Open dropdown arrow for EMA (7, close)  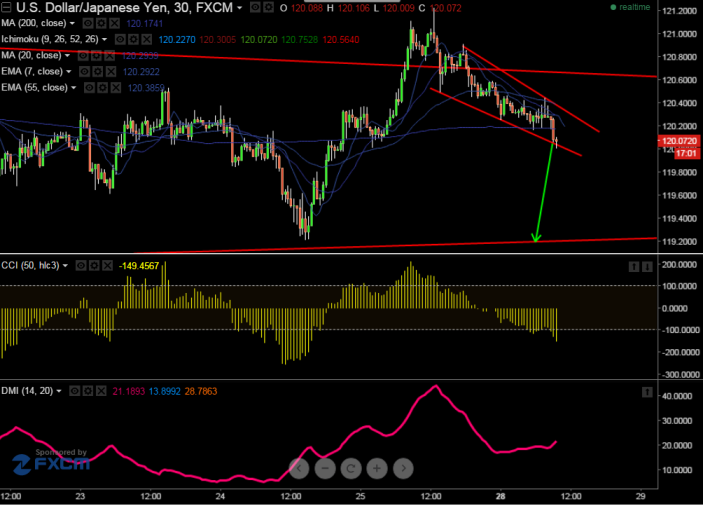click(x=69, y=72)
